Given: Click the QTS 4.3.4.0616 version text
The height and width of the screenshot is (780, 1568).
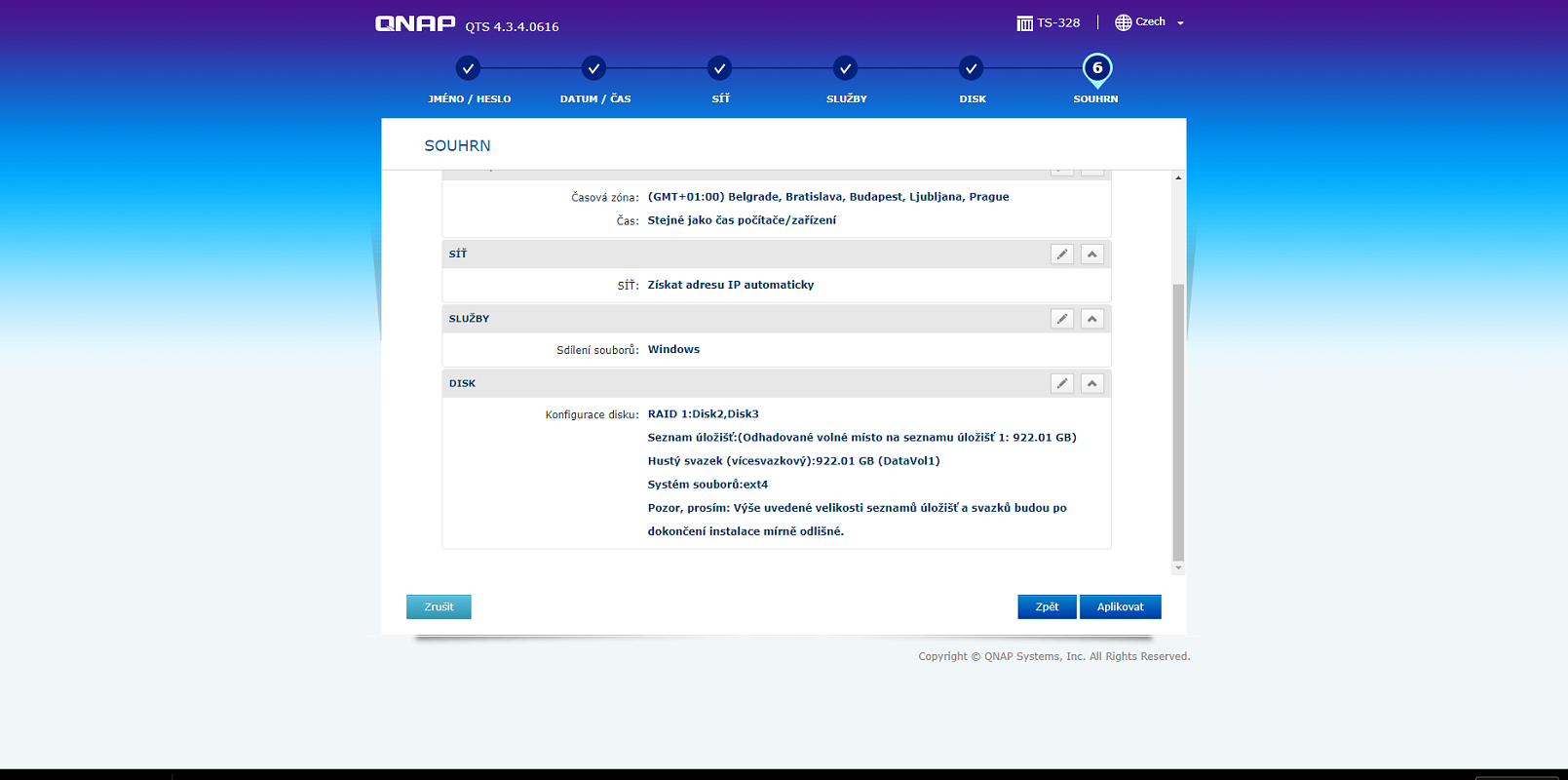Looking at the screenshot, I should point(512,27).
